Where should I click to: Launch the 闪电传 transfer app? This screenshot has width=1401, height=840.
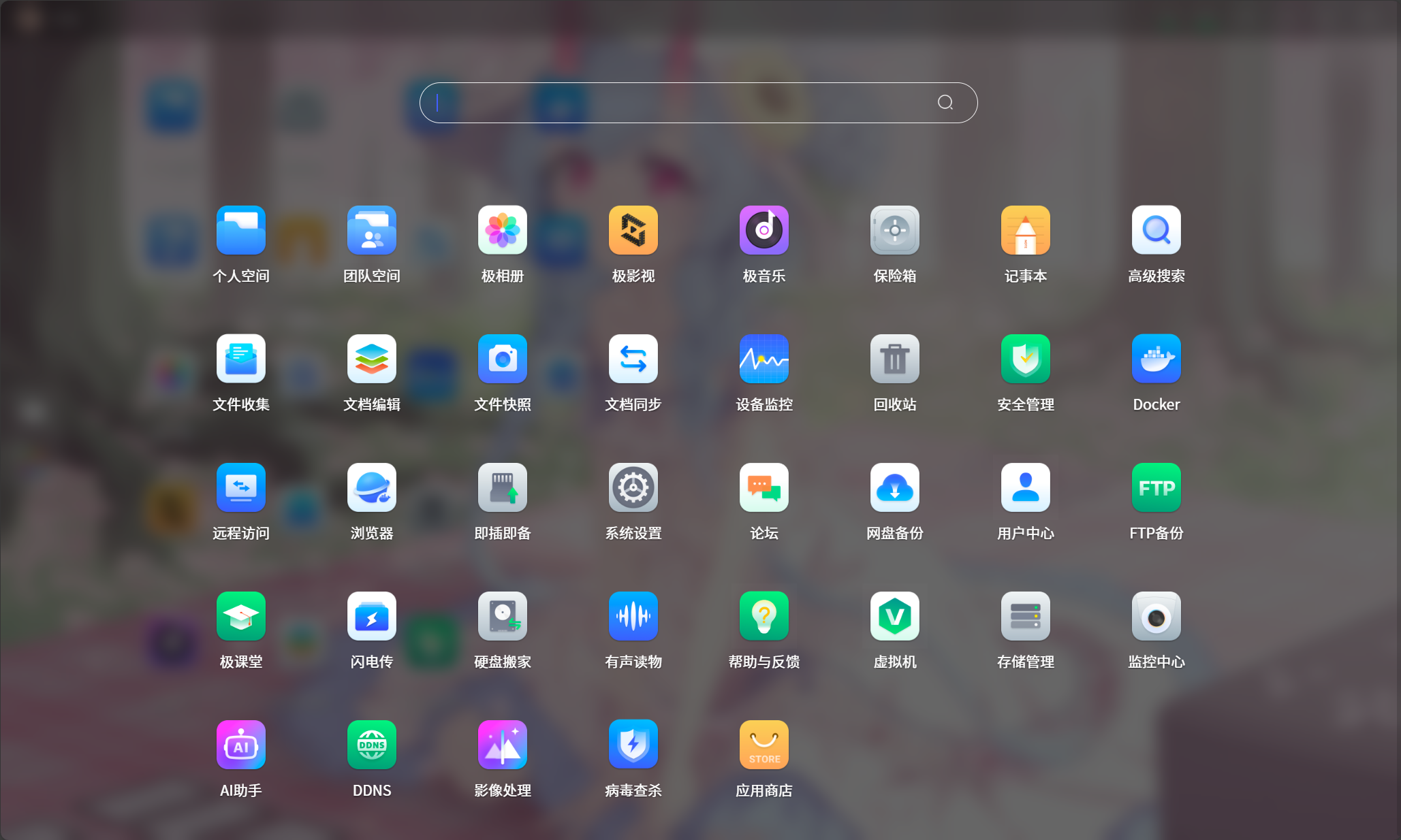pyautogui.click(x=371, y=616)
